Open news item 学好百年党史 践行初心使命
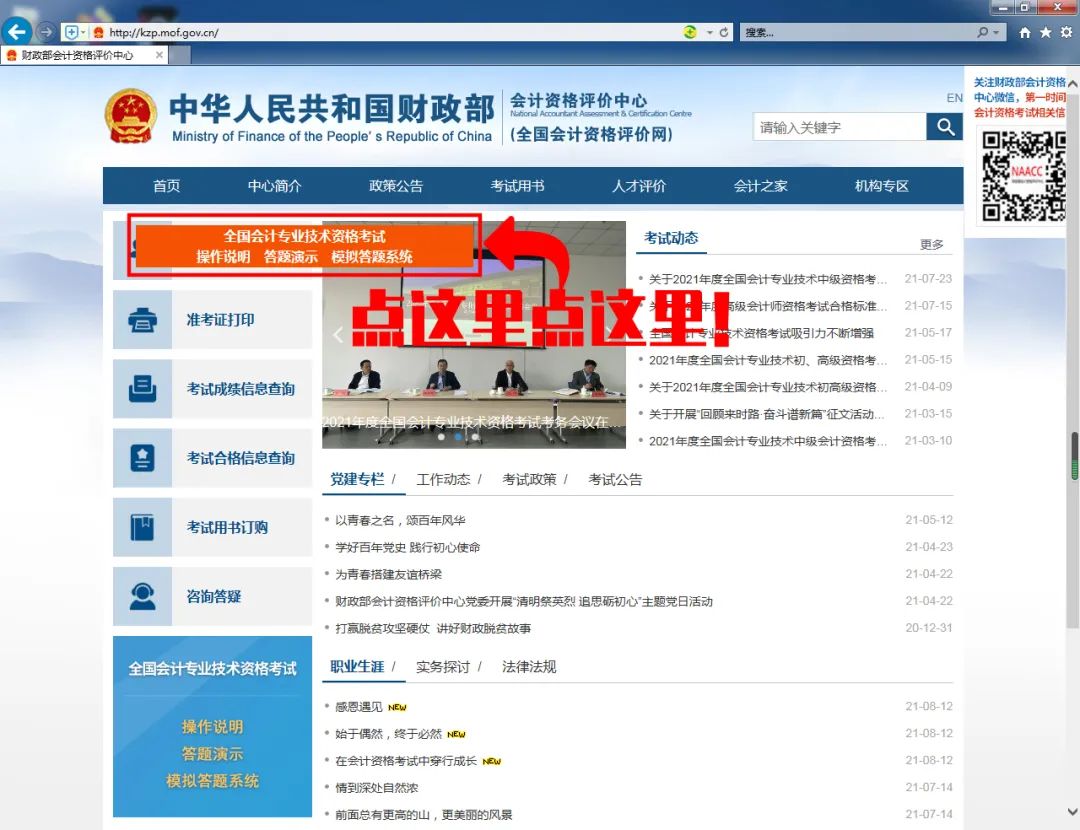Image resolution: width=1080 pixels, height=830 pixels. (x=408, y=547)
